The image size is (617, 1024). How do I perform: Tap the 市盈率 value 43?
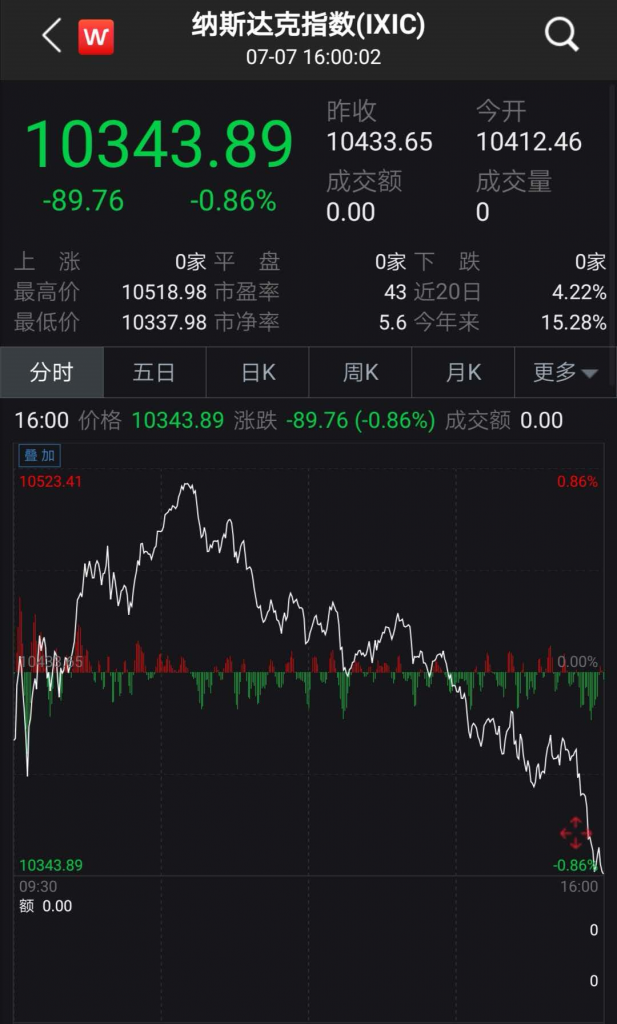click(395, 292)
